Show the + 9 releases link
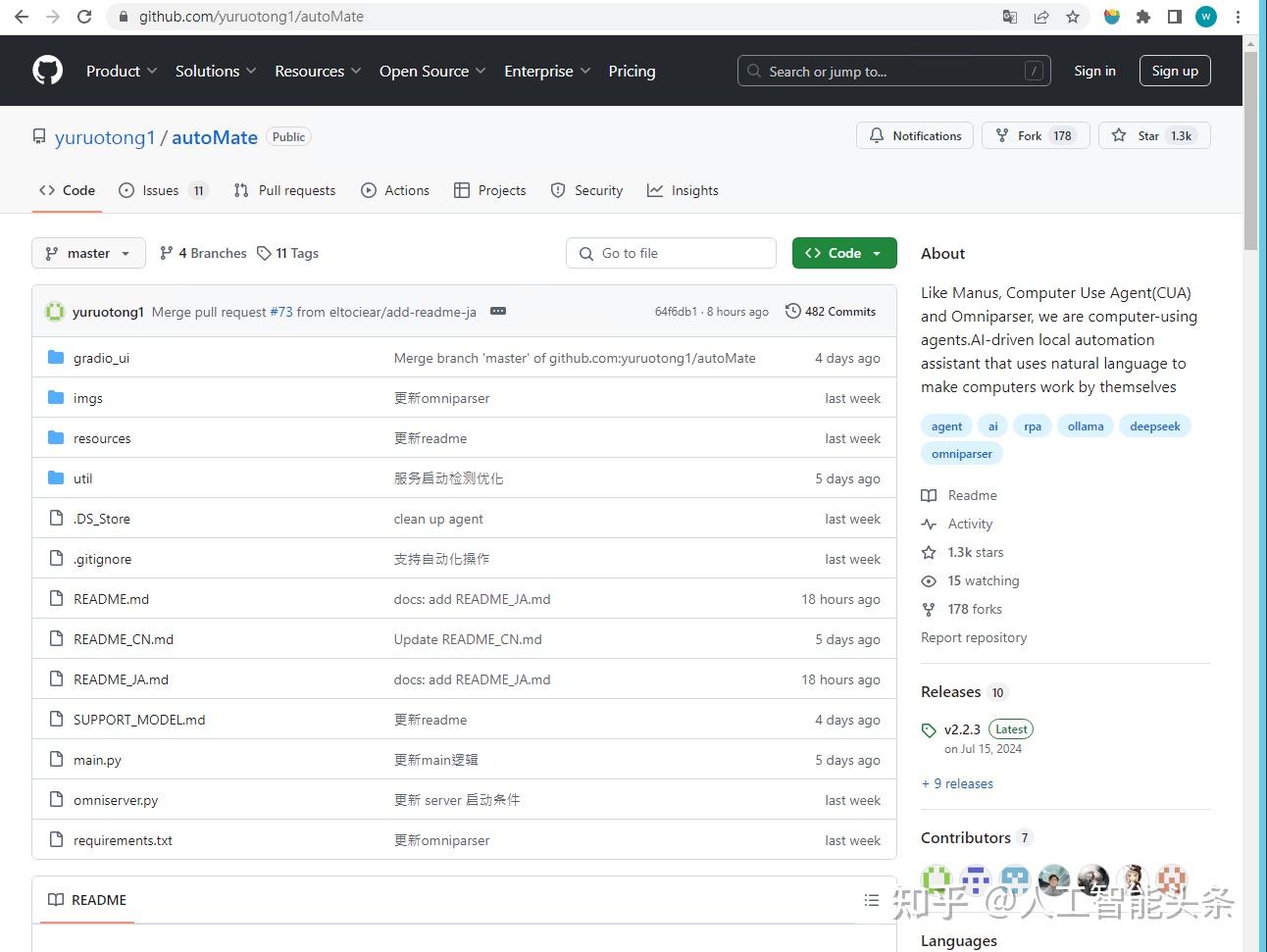1267x952 pixels. tap(957, 783)
